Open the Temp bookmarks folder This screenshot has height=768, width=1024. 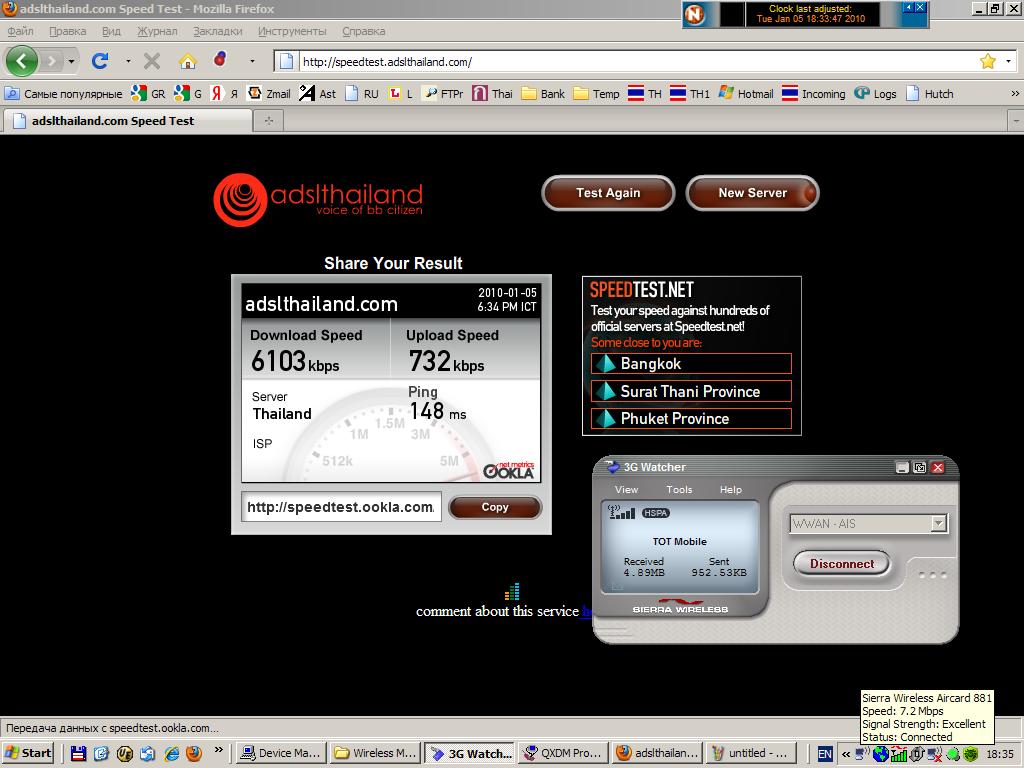click(596, 93)
